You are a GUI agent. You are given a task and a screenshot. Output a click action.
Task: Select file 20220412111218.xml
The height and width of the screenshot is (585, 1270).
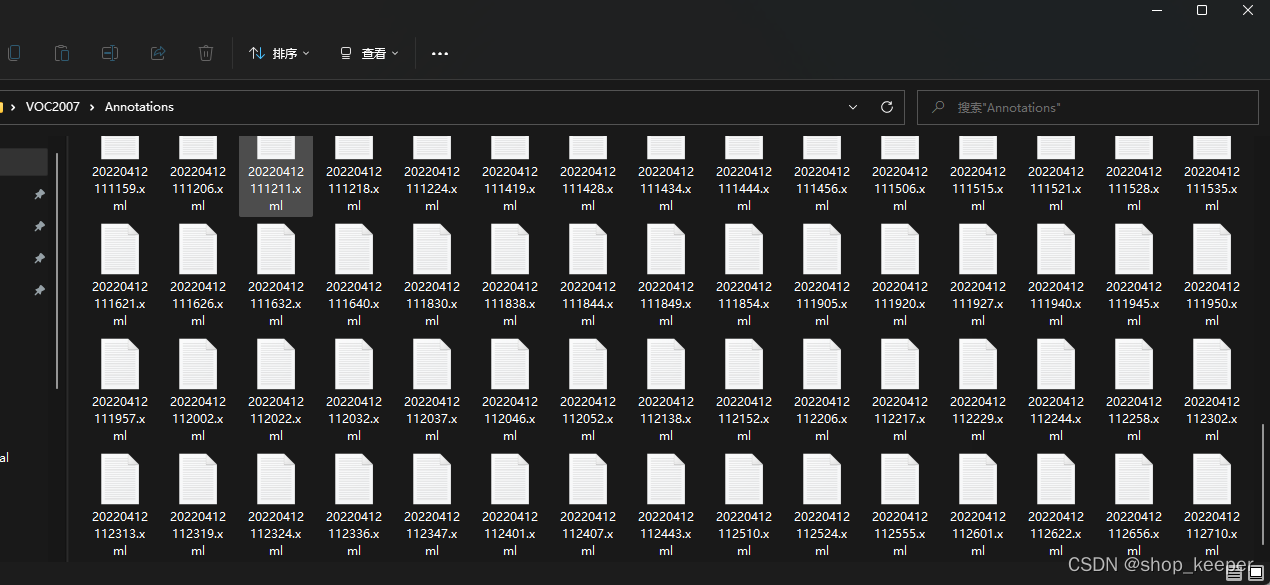click(354, 176)
